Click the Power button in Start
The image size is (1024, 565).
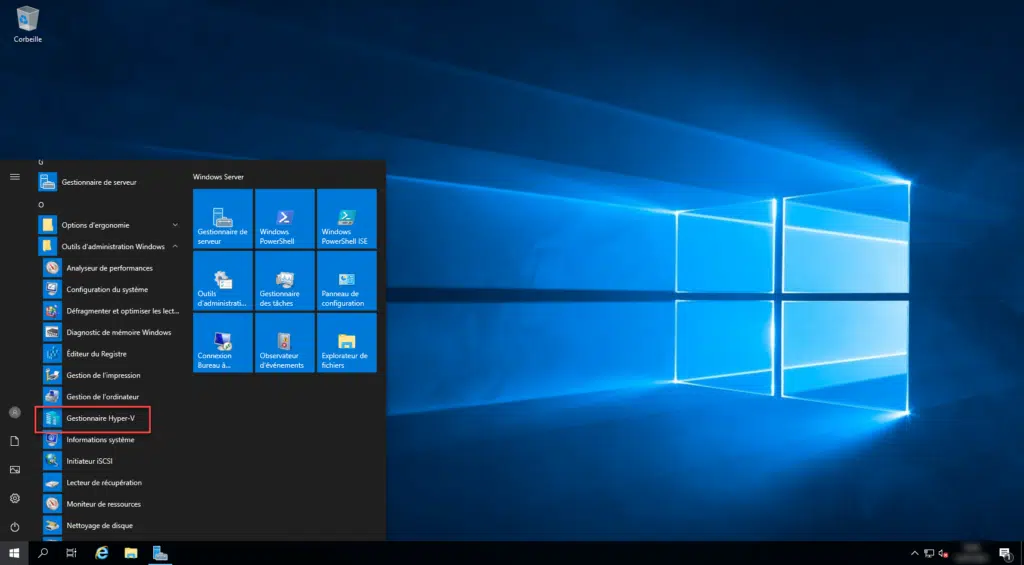14,527
